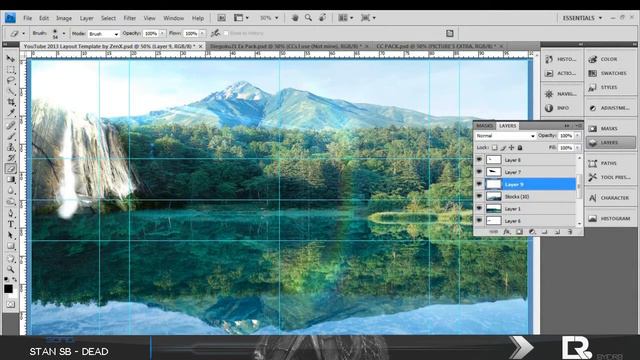Switch to the Masks tab beside Layers
640x360 pixels.
pos(484,126)
